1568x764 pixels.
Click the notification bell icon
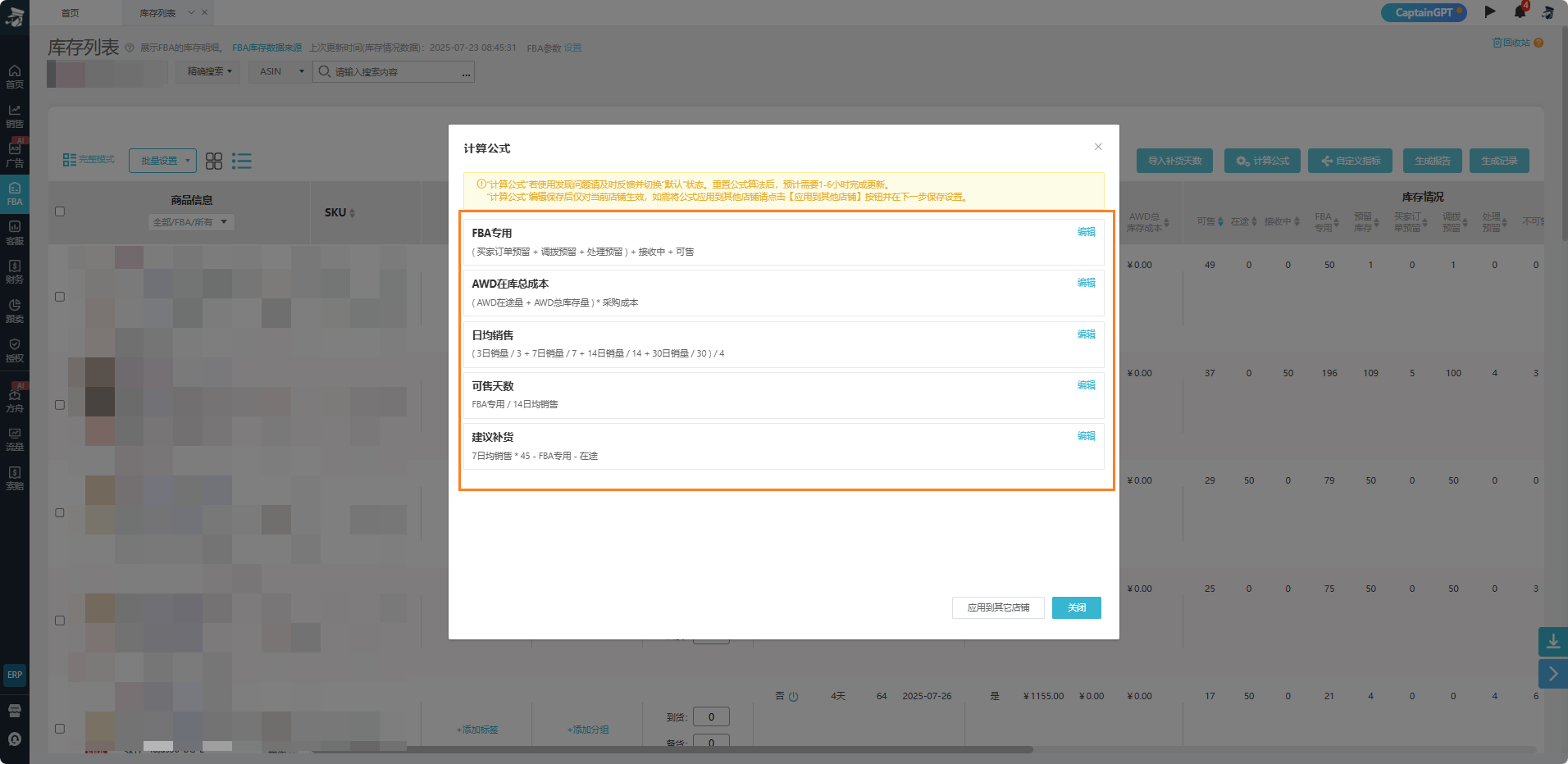coord(1520,11)
